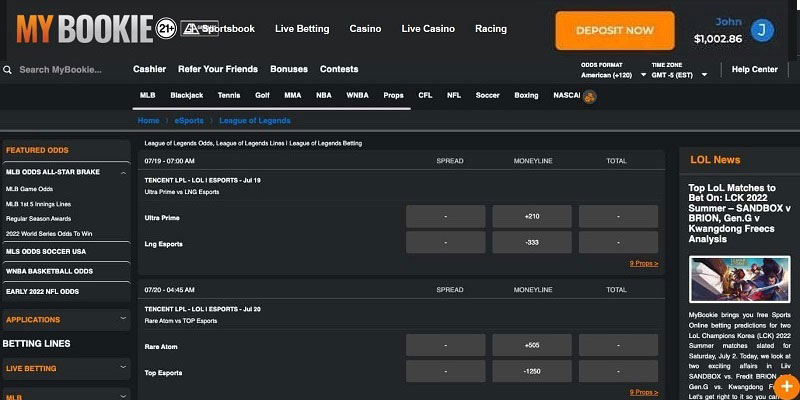Click inside the Search MyBookie field
This screenshot has width=800, height=400.
tap(65, 70)
